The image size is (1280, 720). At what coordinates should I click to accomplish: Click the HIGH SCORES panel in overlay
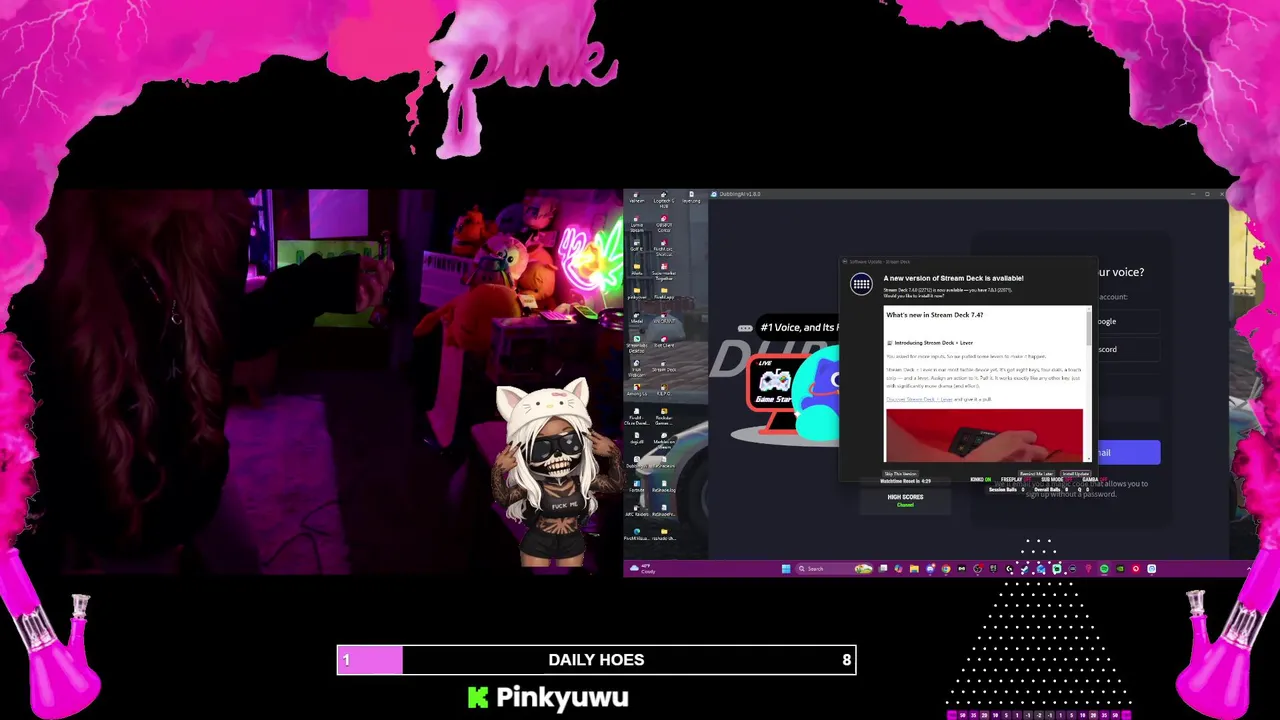click(x=905, y=500)
